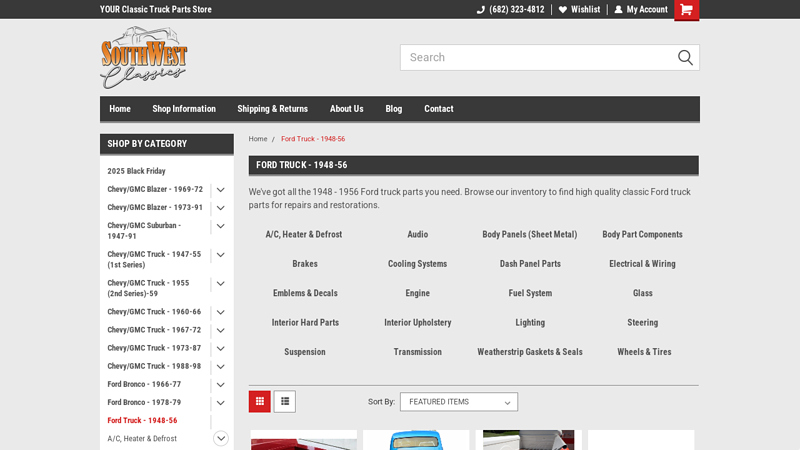Click the Home breadcrumb link
800x450 pixels.
tap(258, 139)
